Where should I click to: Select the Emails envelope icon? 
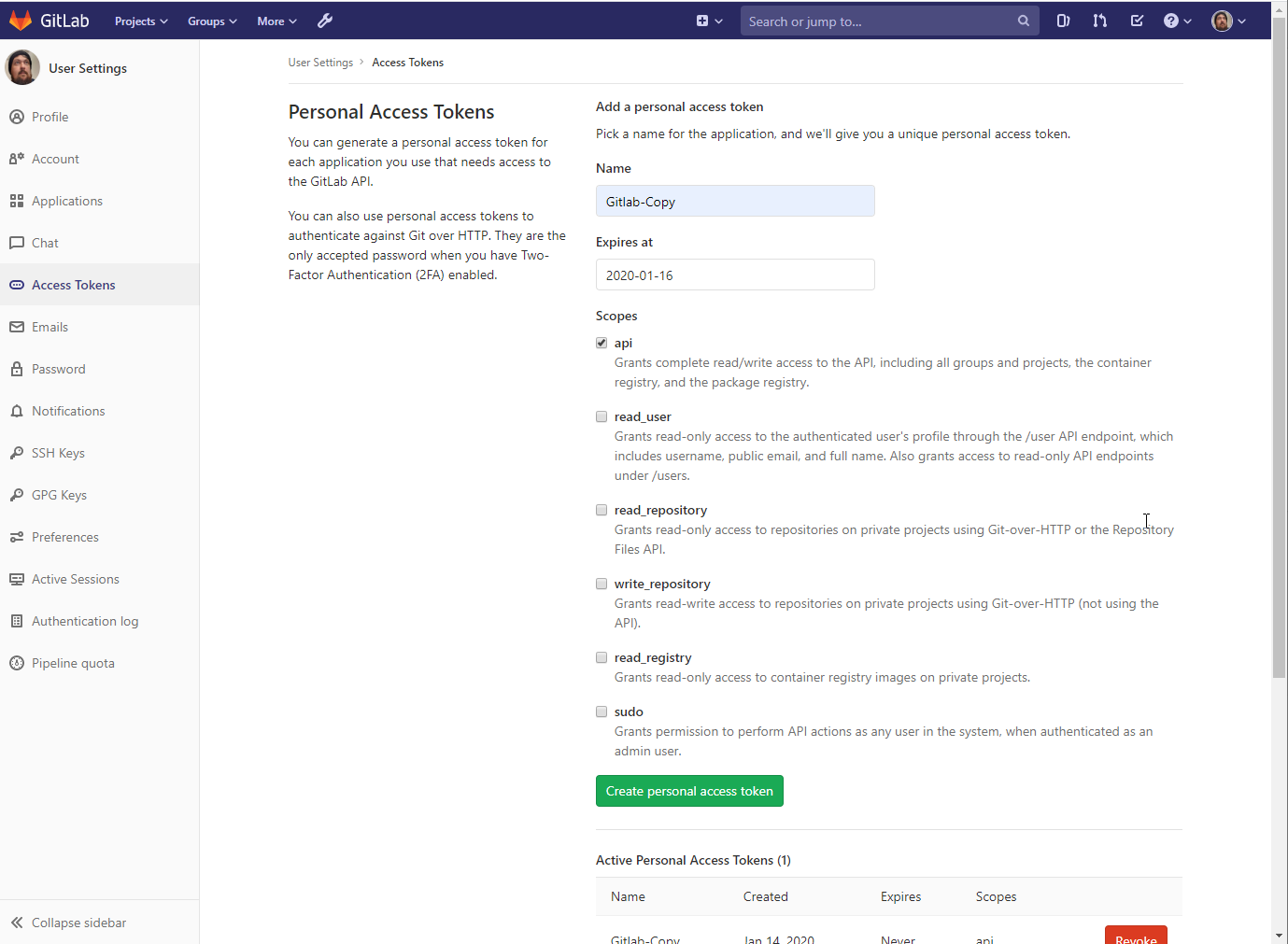[16, 327]
